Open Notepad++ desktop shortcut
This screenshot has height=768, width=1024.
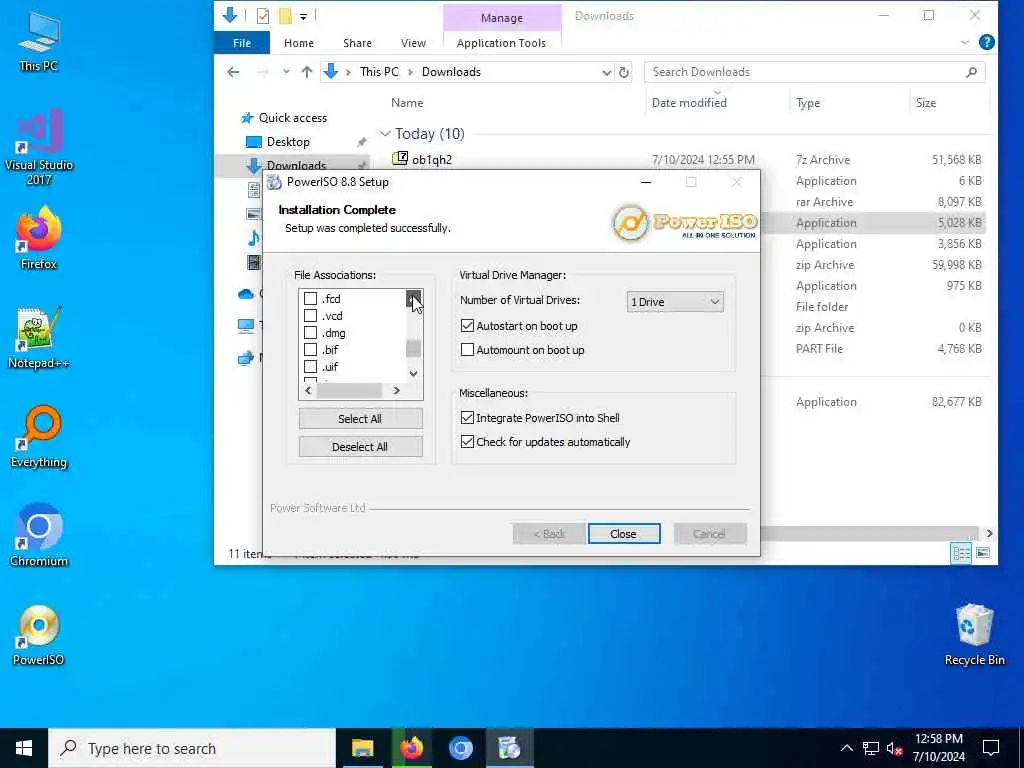39,338
